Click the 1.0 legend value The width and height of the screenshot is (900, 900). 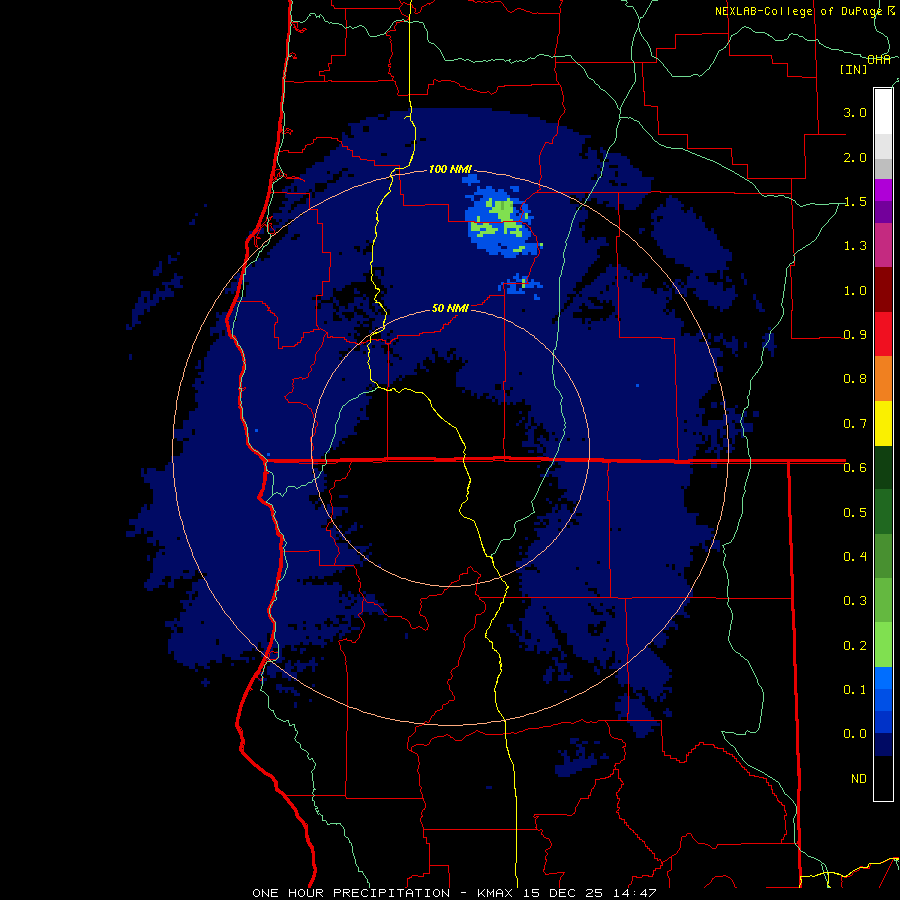click(855, 290)
